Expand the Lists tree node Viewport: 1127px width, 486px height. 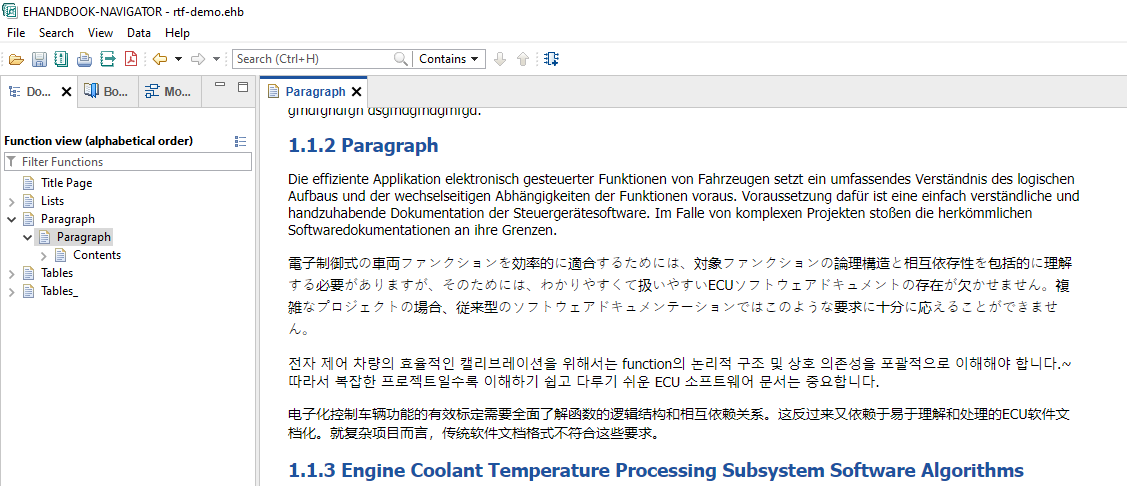click(12, 201)
